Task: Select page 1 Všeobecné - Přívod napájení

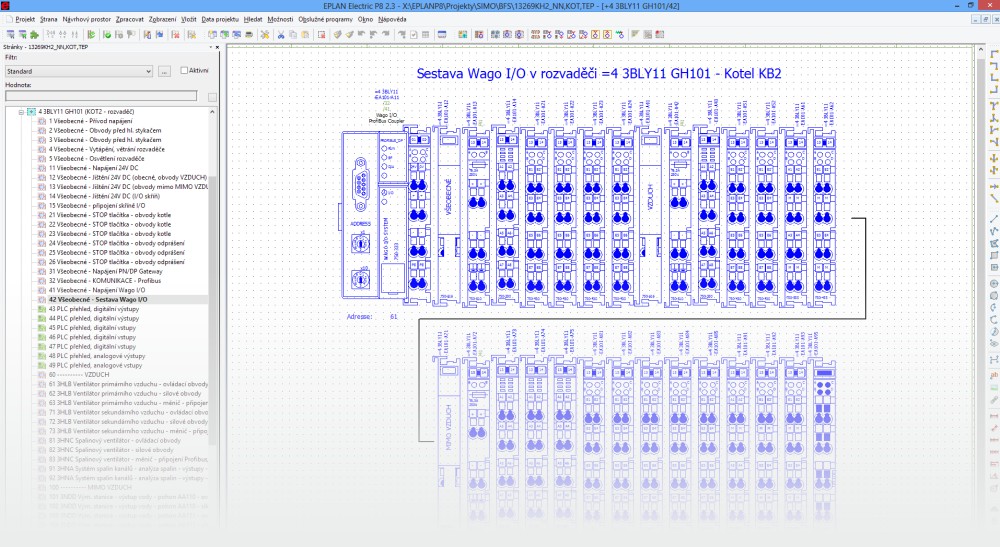Action: [x=91, y=121]
